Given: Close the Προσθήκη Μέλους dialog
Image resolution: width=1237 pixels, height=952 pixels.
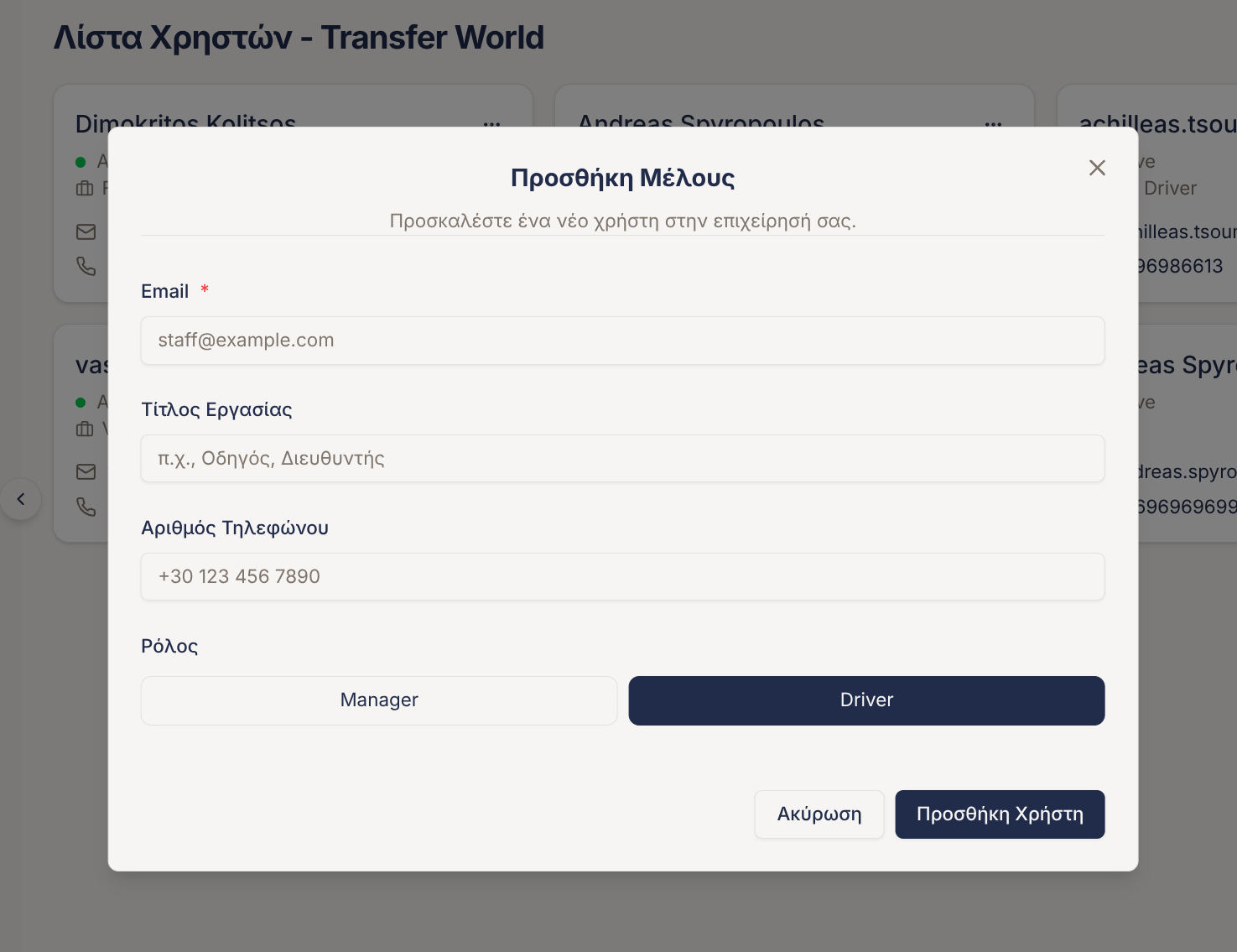Looking at the screenshot, I should 1097,168.
